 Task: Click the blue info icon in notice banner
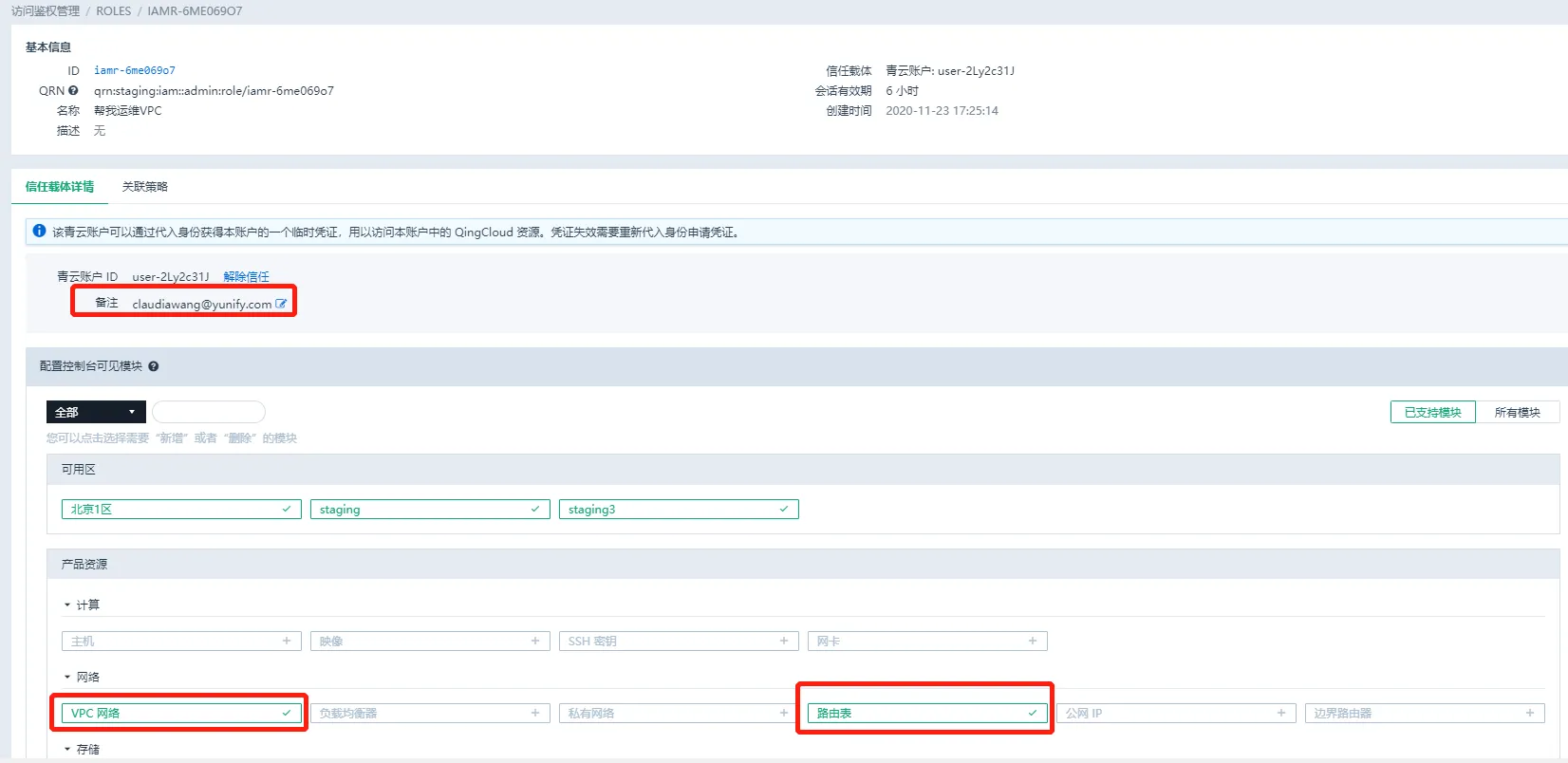39,231
